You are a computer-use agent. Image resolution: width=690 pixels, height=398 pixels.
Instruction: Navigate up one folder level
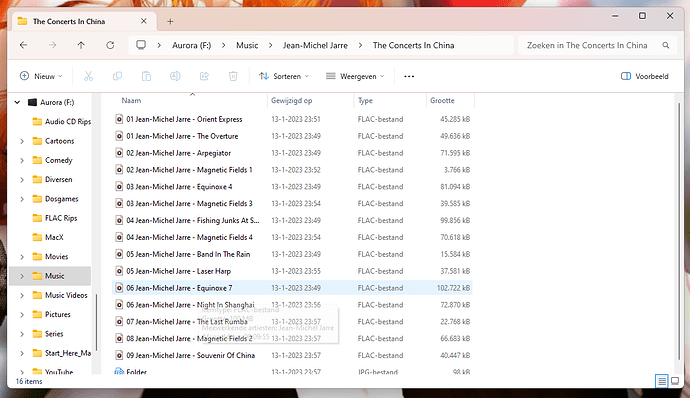[x=81, y=45]
